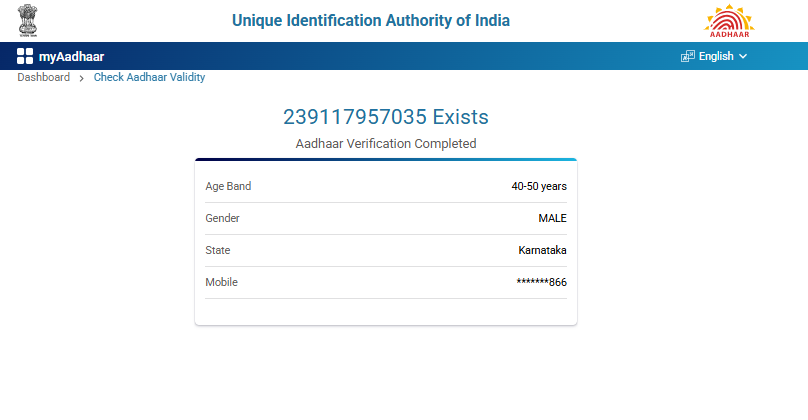The height and width of the screenshot is (420, 808).
Task: Click the myAadhaar home label
Action: [71, 56]
